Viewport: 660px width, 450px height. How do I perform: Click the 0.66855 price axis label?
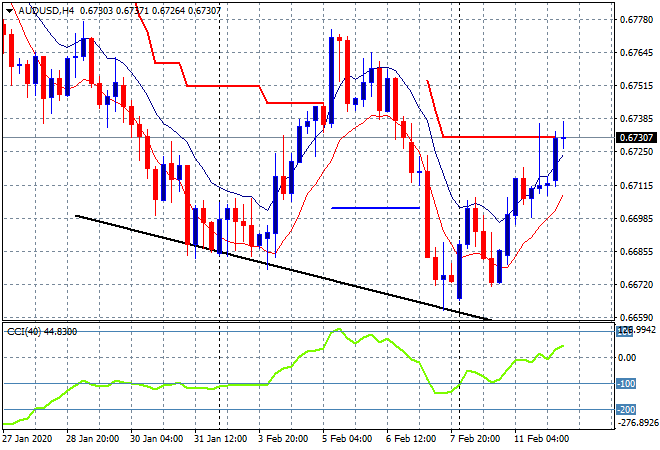[x=636, y=252]
